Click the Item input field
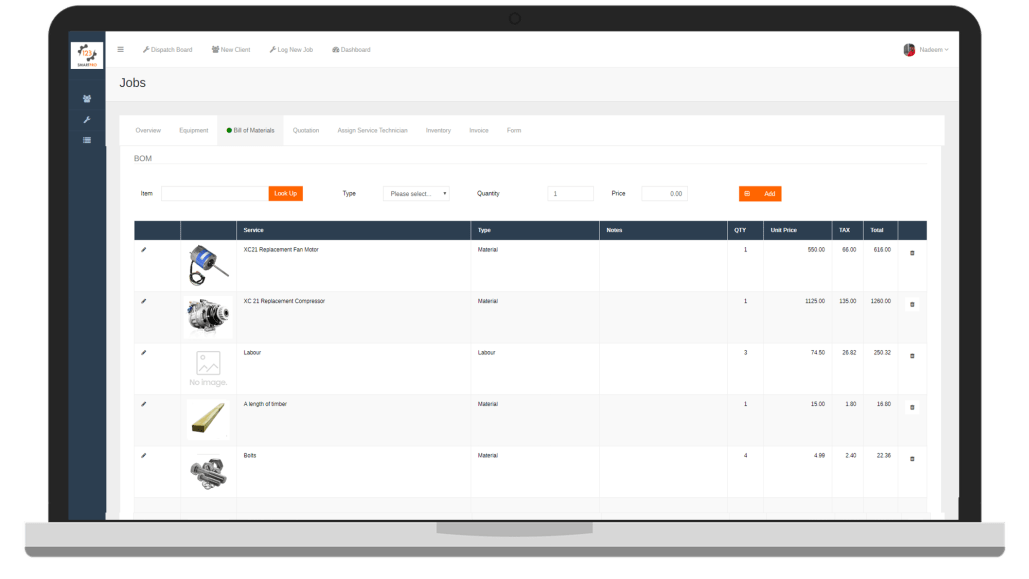 (214, 194)
